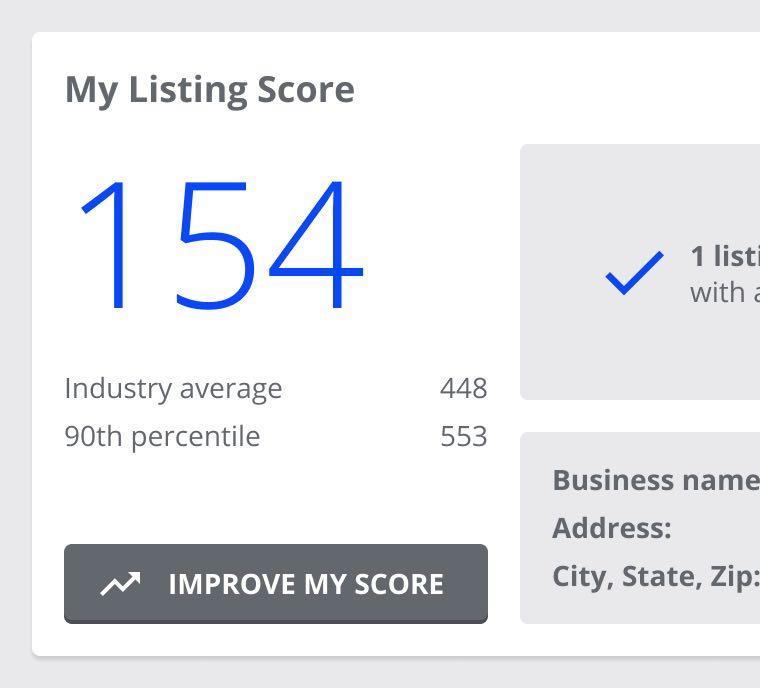
Task: Click the blue checkmark icon
Action: [634, 272]
